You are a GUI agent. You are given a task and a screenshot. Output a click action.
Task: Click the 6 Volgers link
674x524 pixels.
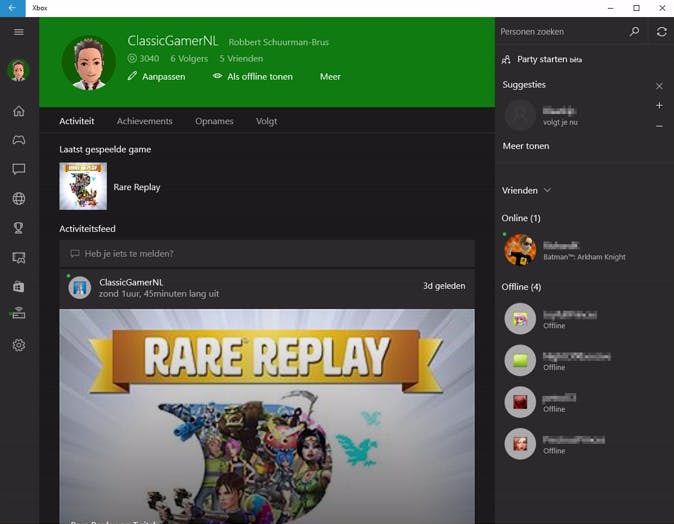[189, 58]
